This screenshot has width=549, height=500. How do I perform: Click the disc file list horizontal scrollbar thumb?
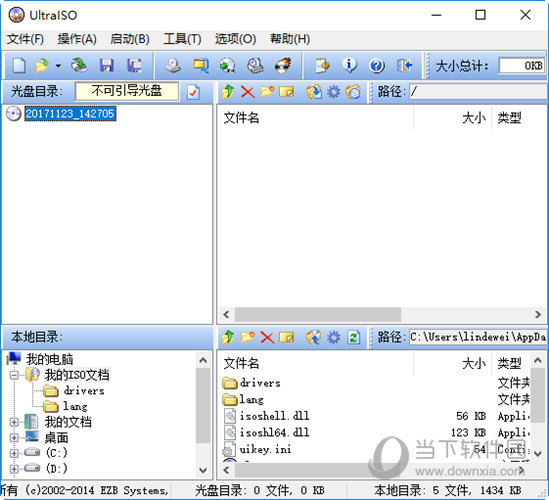[318, 314]
